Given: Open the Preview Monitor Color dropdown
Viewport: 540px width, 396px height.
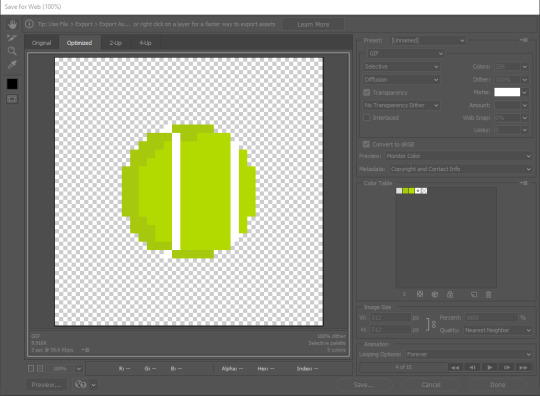Looking at the screenshot, I should [458, 156].
